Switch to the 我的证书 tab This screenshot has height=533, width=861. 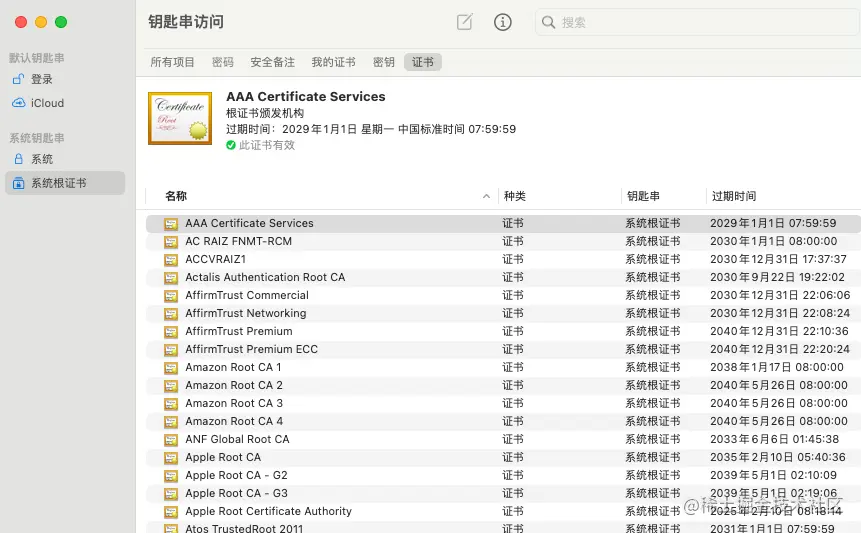click(x=333, y=62)
